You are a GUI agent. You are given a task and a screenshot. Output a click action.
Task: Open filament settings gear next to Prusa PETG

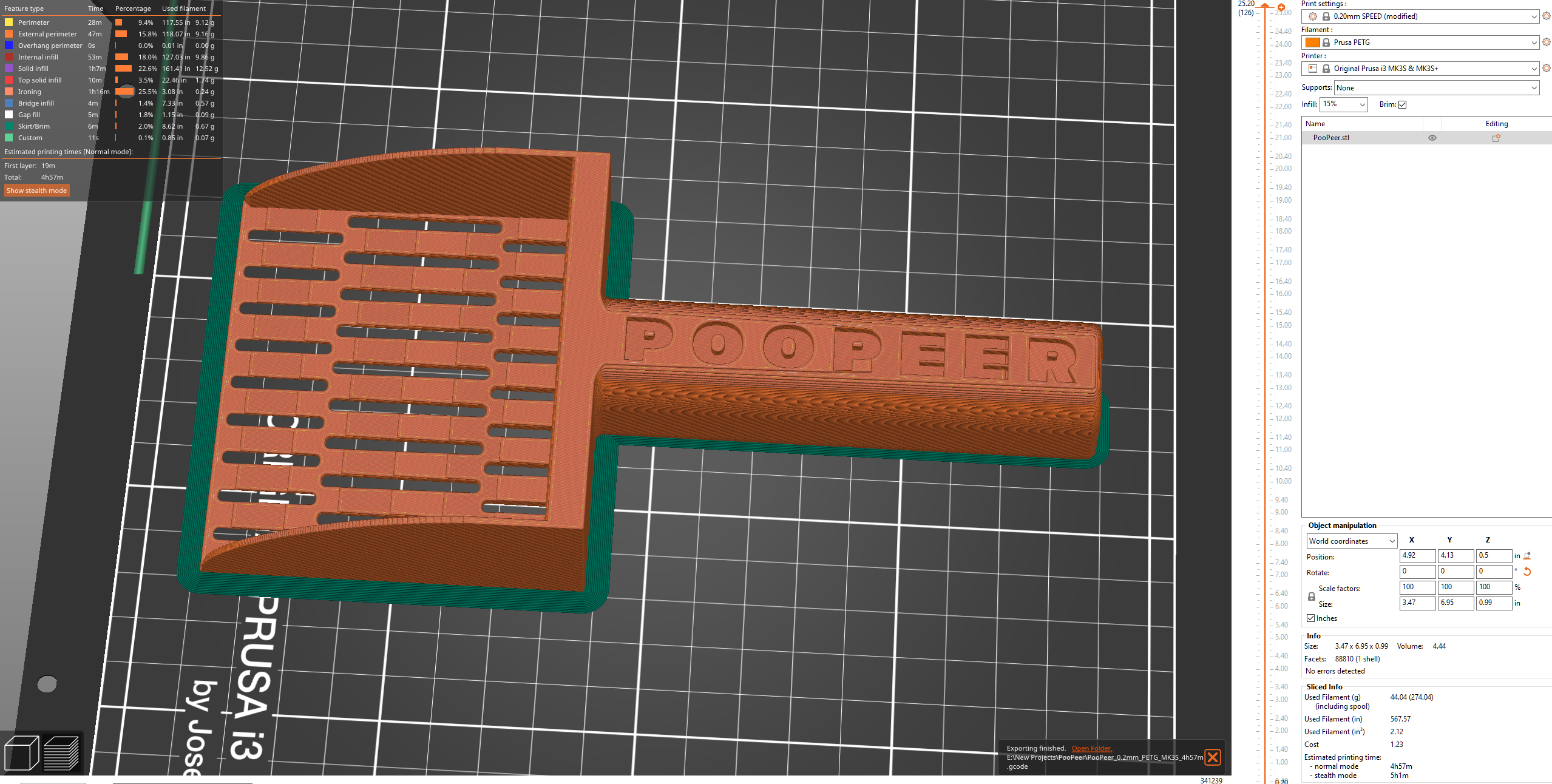point(1546,42)
